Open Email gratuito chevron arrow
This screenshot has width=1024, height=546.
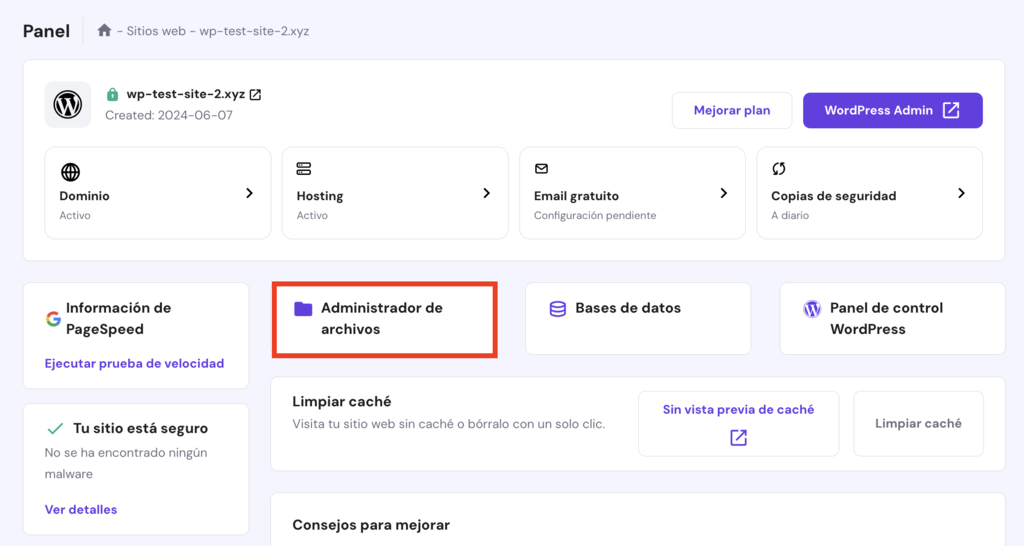coord(723,193)
